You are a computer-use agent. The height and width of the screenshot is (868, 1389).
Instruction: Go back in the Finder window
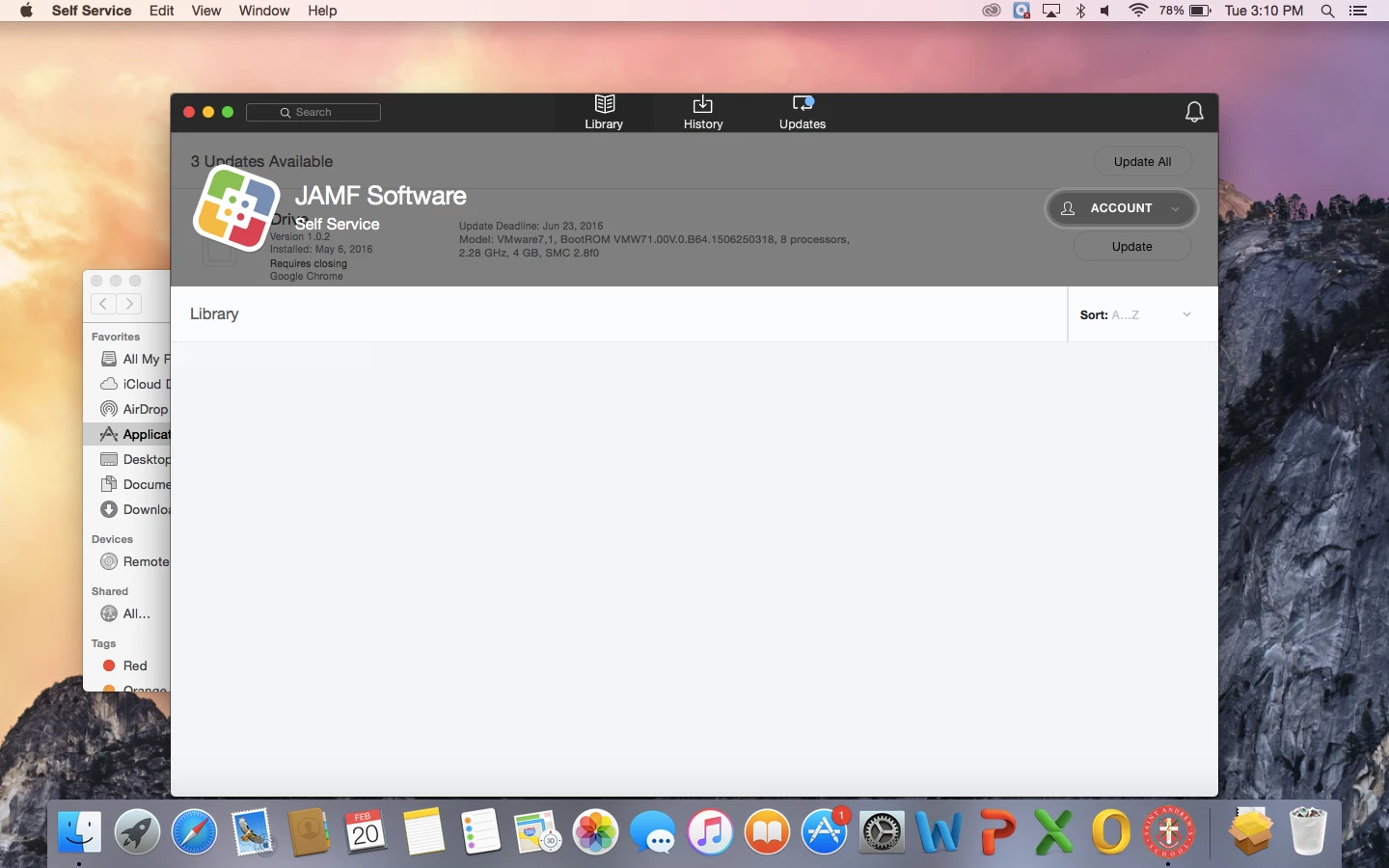coord(103,304)
